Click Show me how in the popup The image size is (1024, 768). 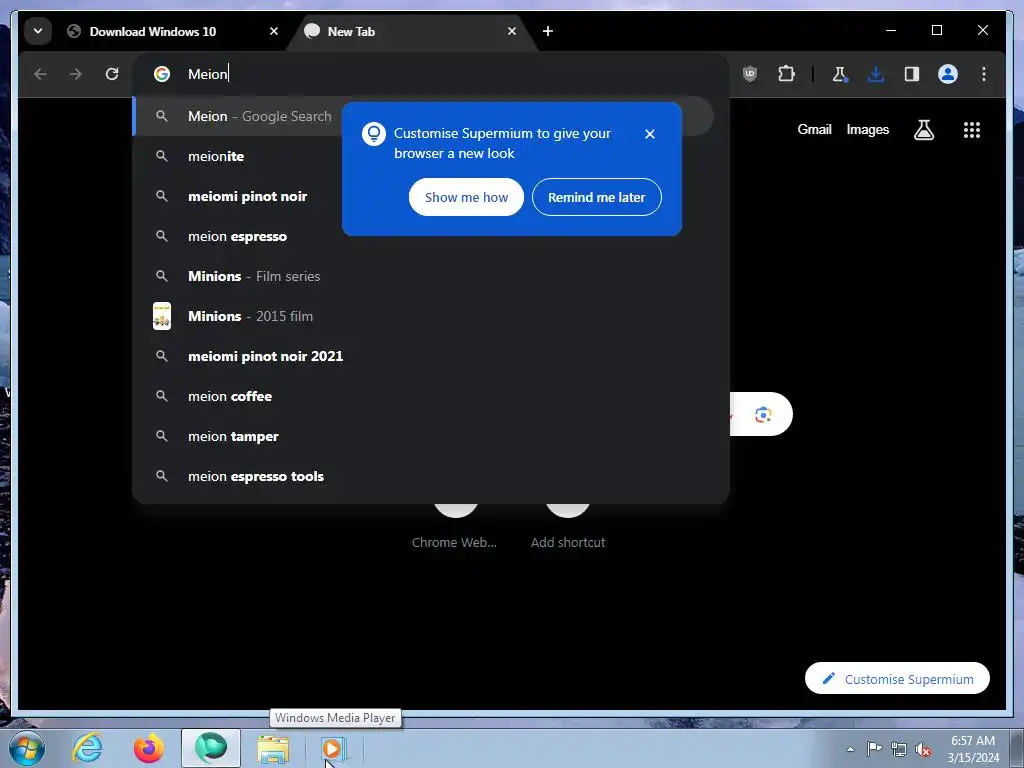pyautogui.click(x=466, y=197)
